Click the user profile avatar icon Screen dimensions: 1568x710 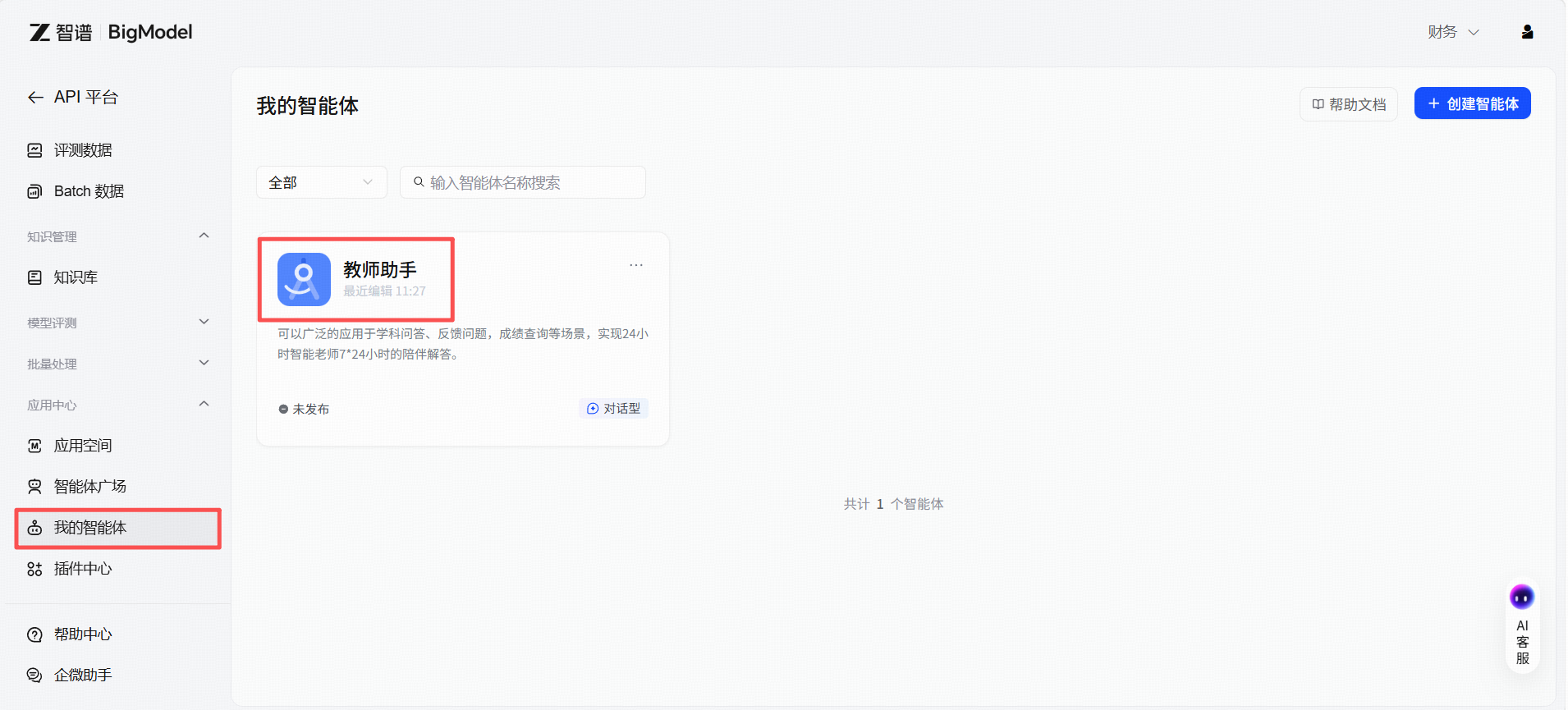(1527, 32)
